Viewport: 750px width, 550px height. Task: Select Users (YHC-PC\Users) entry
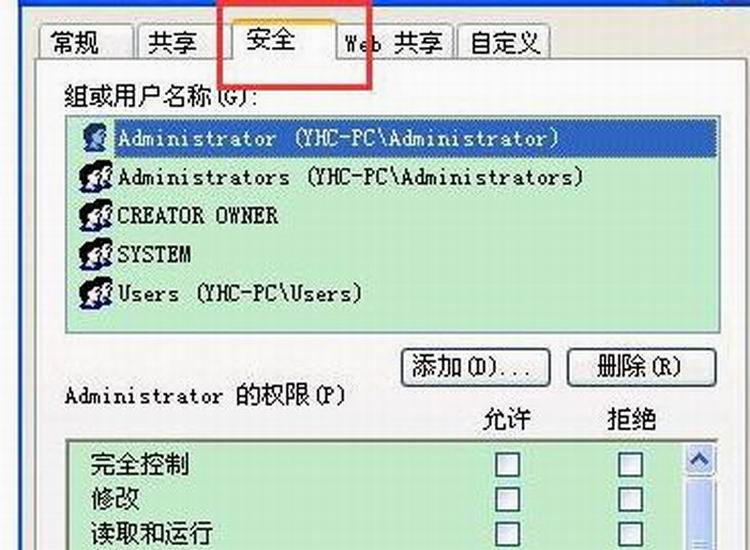(x=240, y=293)
